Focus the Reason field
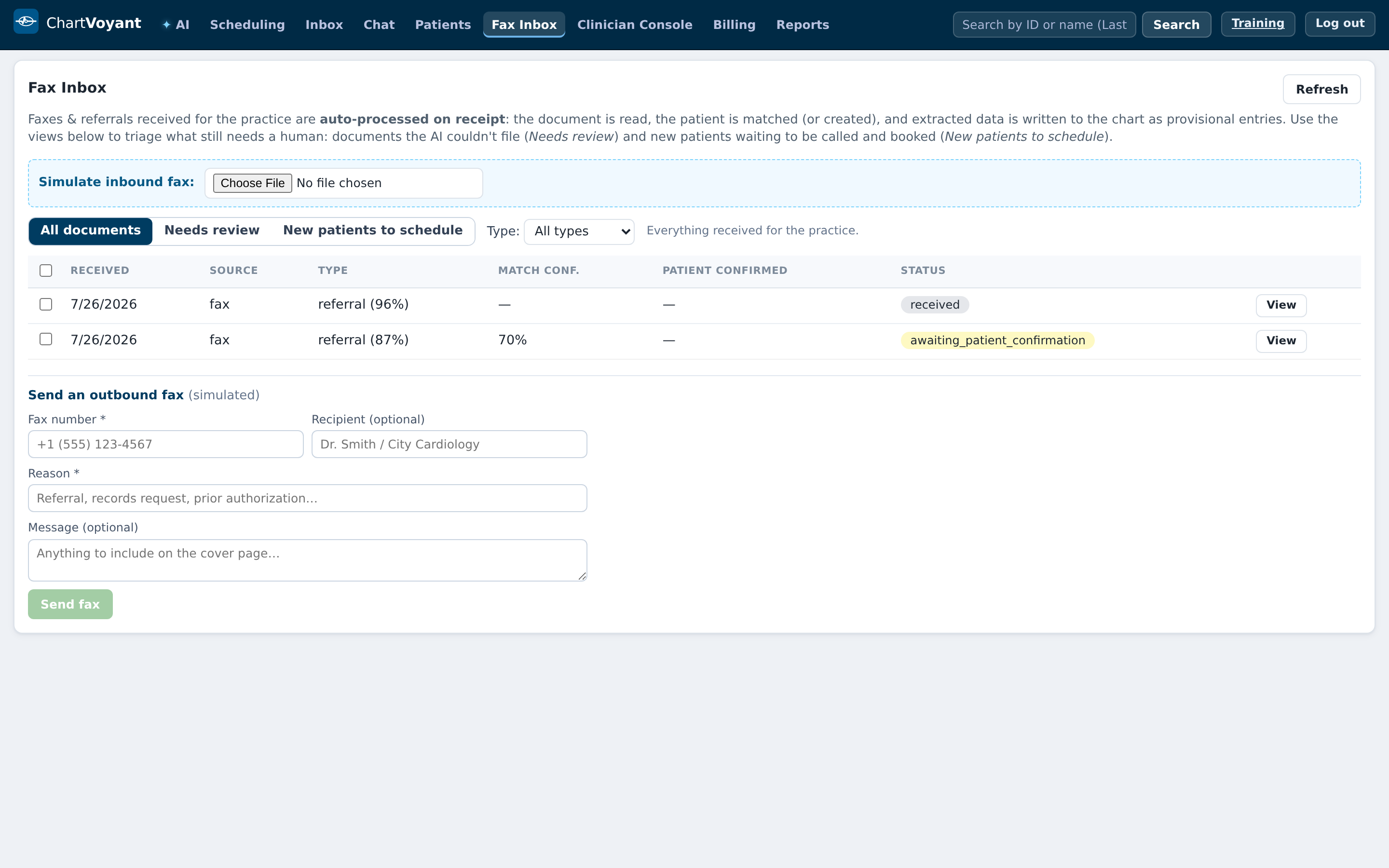 [308, 498]
